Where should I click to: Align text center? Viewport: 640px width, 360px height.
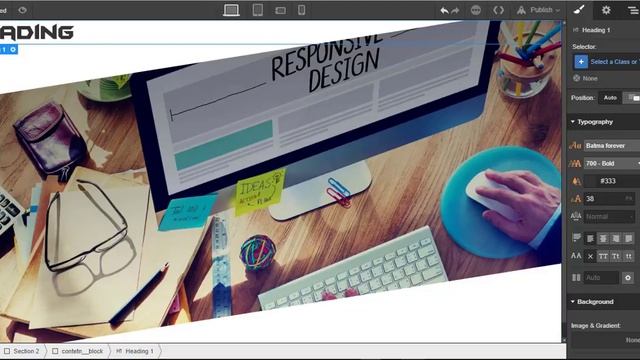(603, 238)
